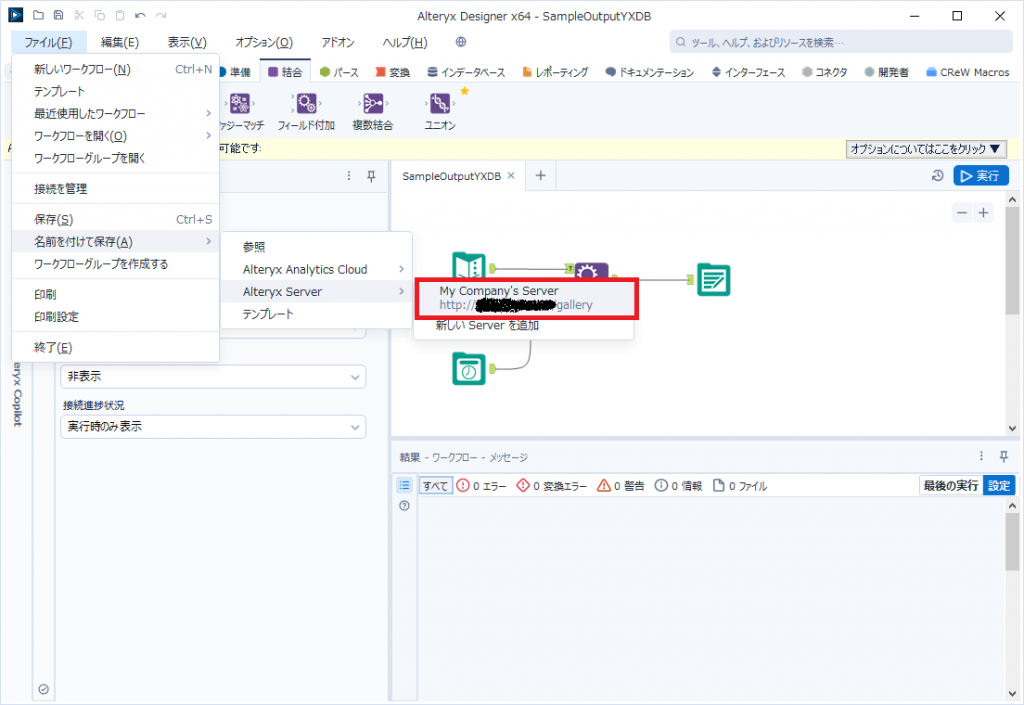Add a new workflow tab with plus

tap(540, 176)
